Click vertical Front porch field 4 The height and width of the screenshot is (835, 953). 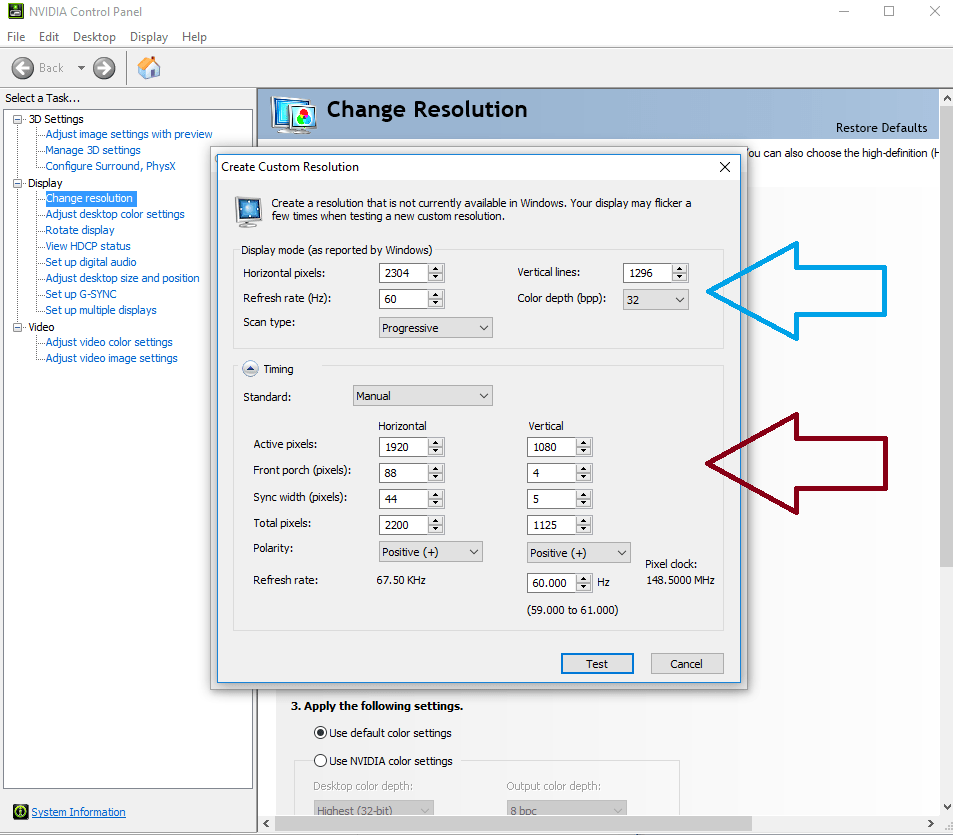[x=551, y=473]
